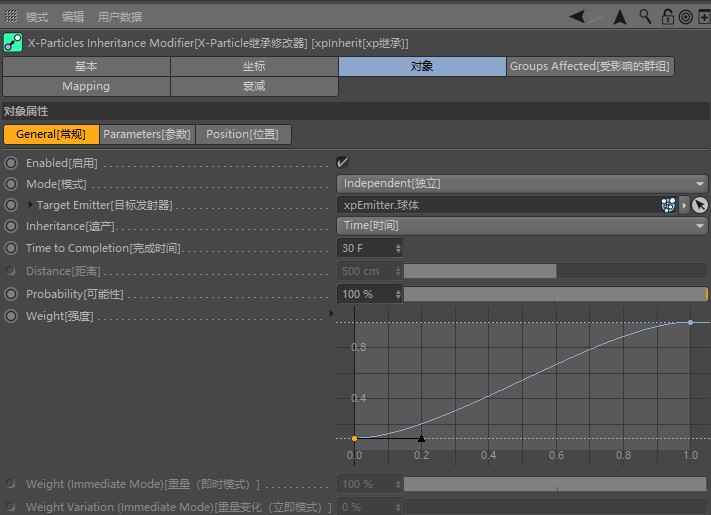This screenshot has width=711, height=515.
Task: Click the up arrow navigation icon
Action: point(620,17)
